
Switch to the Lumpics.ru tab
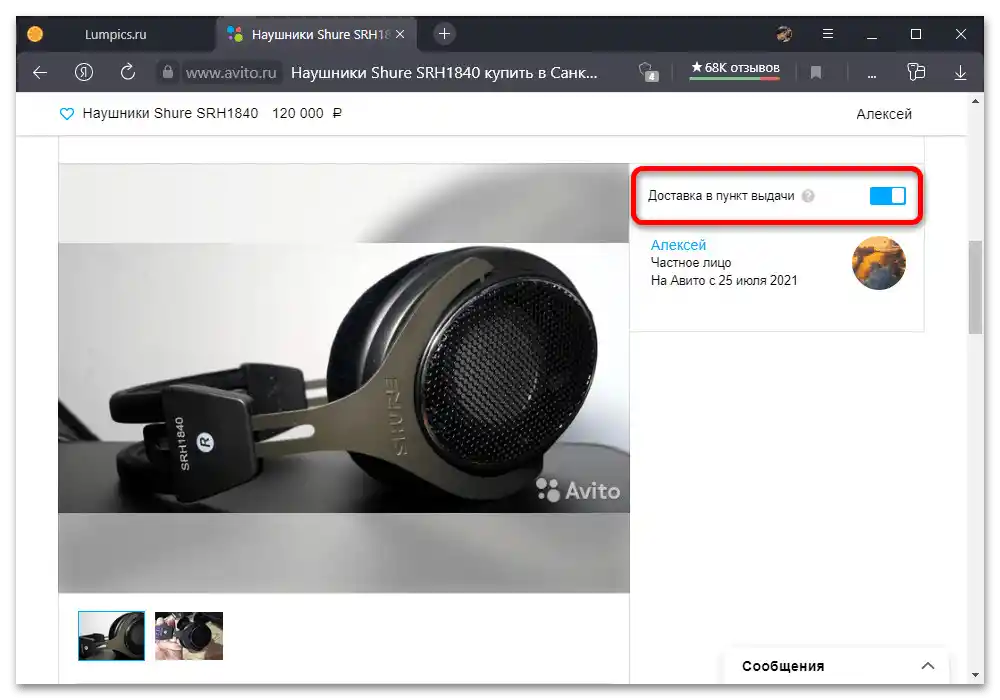pos(115,34)
